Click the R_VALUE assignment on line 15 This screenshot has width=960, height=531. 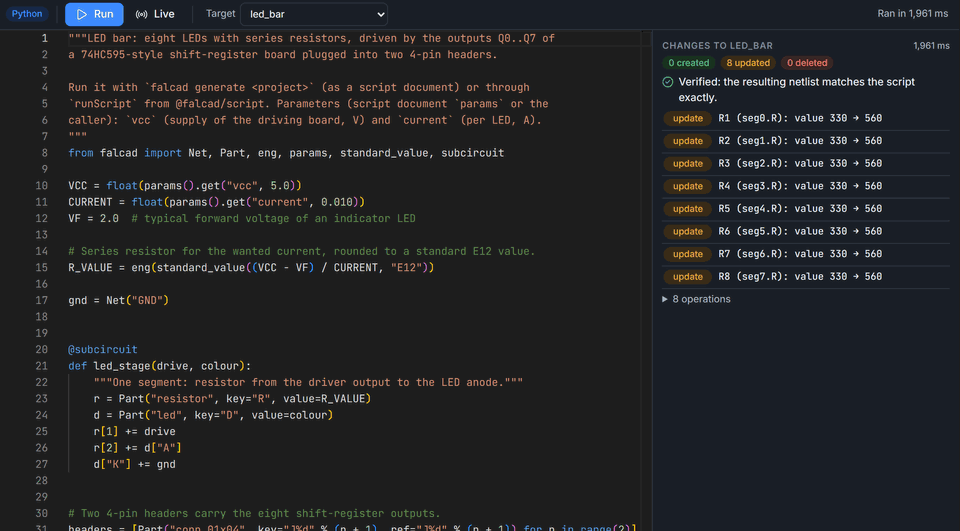pos(251,268)
